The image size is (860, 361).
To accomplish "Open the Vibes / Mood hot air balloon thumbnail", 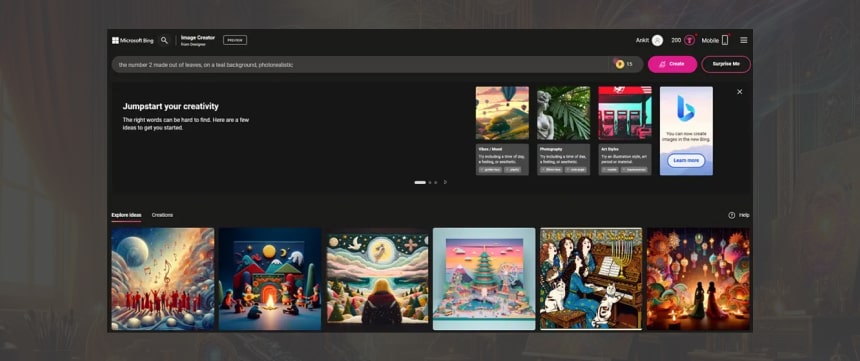I will 502,113.
